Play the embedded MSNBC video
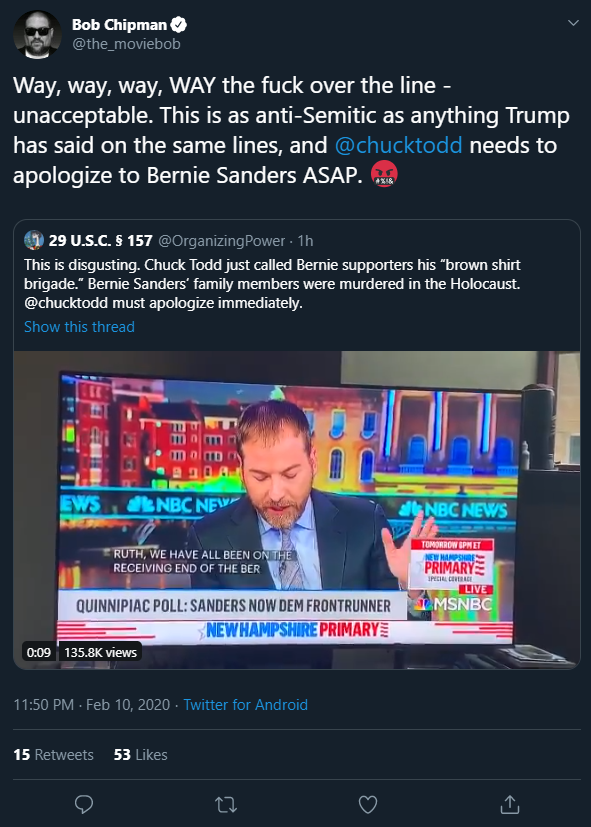This screenshot has width=591, height=827. point(297,510)
